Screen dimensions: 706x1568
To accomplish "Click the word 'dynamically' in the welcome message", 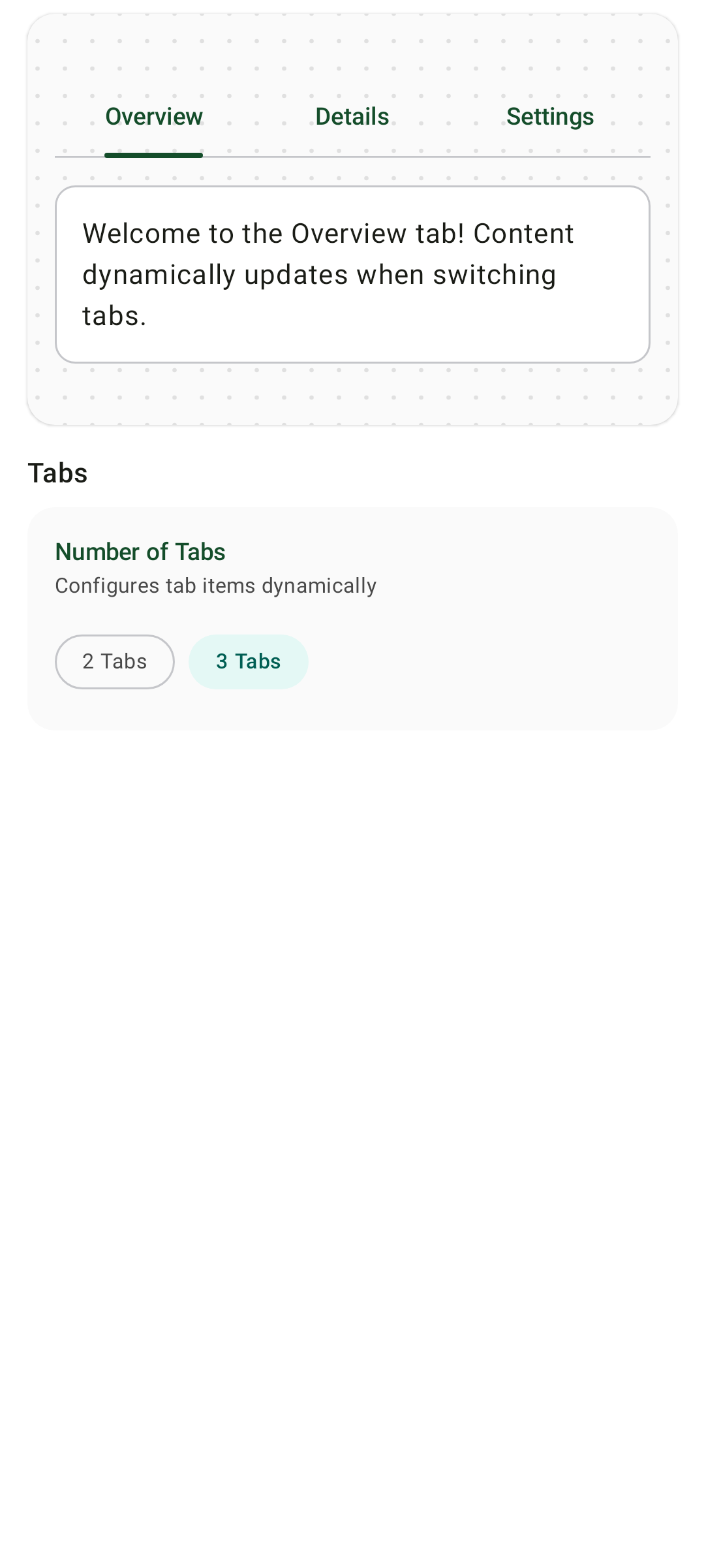I will pyautogui.click(x=159, y=275).
